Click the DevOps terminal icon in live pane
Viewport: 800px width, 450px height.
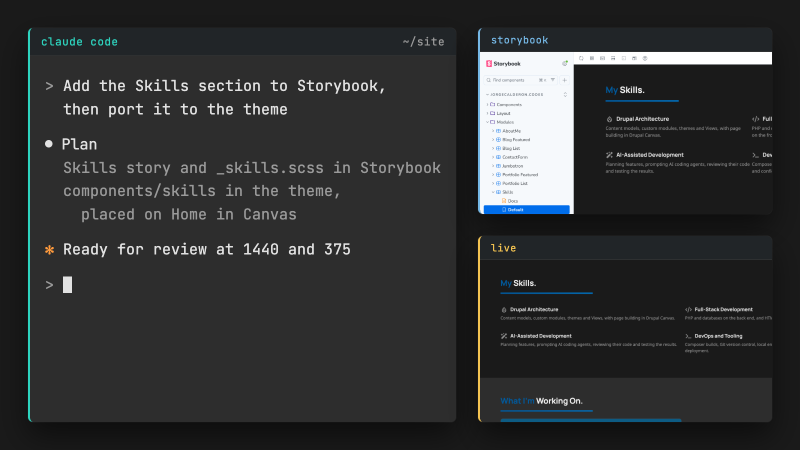[x=688, y=336]
